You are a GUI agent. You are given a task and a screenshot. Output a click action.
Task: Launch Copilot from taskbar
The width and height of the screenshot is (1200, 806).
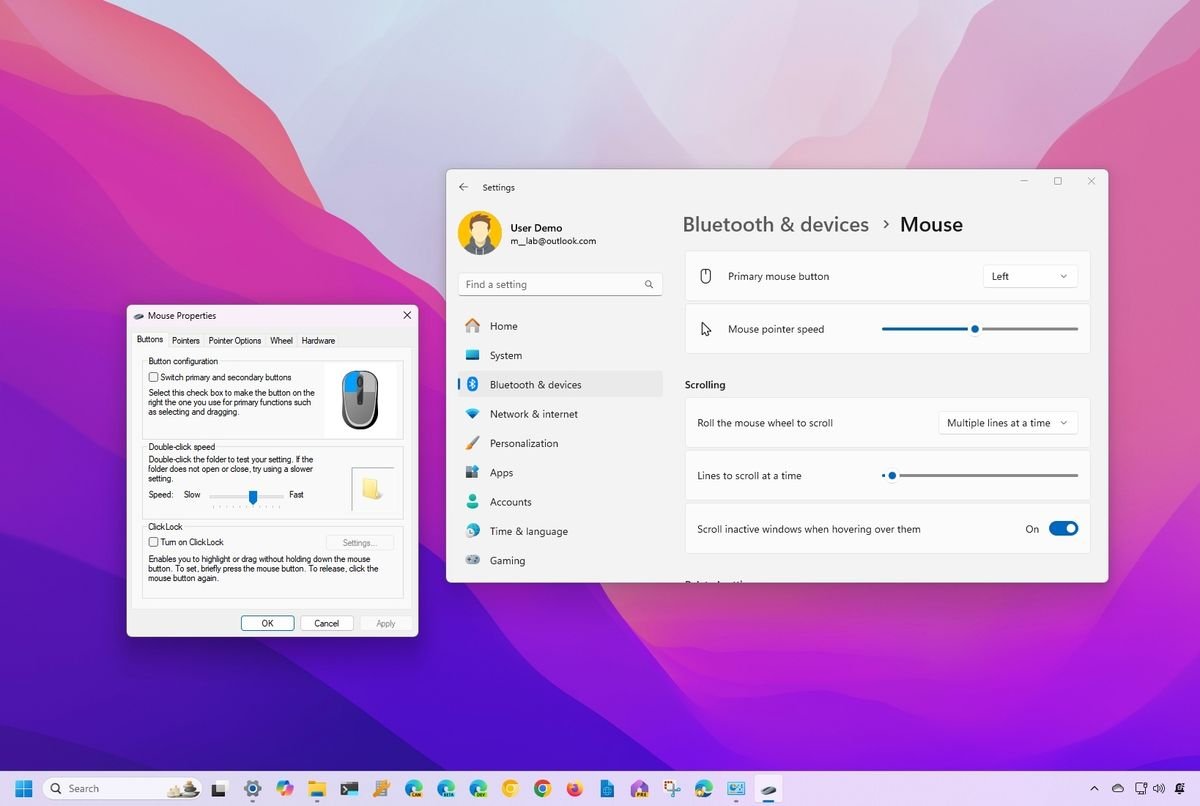[285, 788]
